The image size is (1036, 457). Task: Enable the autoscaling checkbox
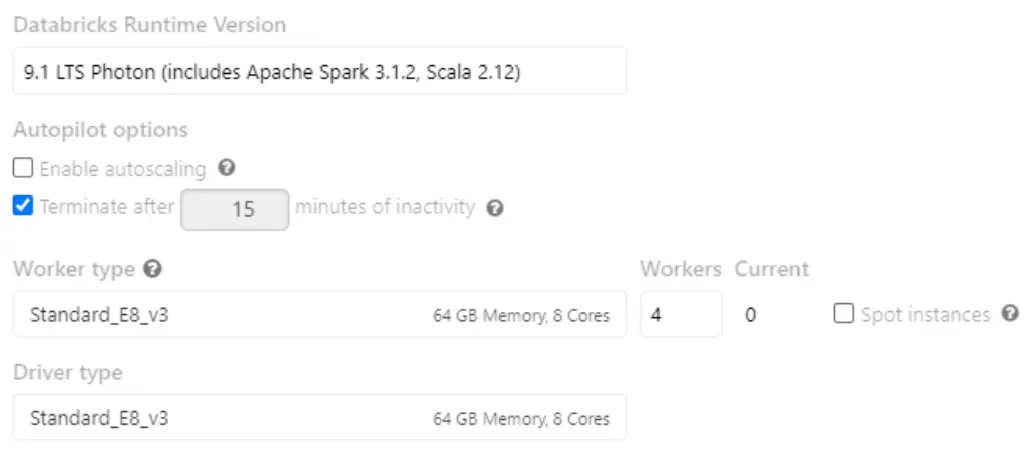coord(23,168)
